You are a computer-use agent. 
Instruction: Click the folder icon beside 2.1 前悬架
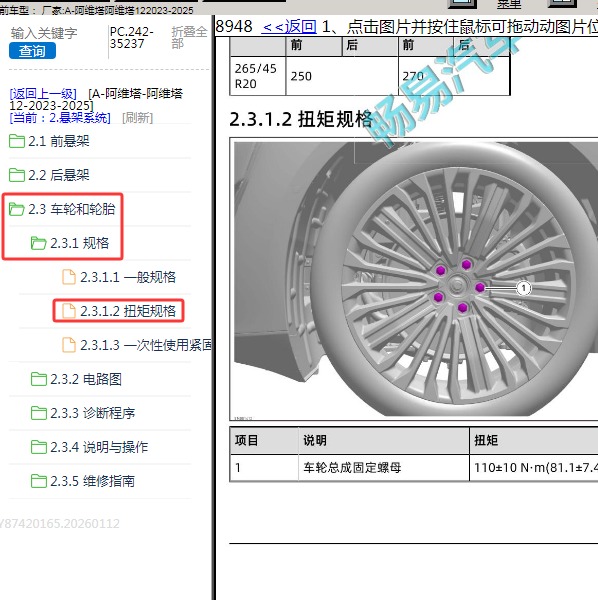point(17,141)
